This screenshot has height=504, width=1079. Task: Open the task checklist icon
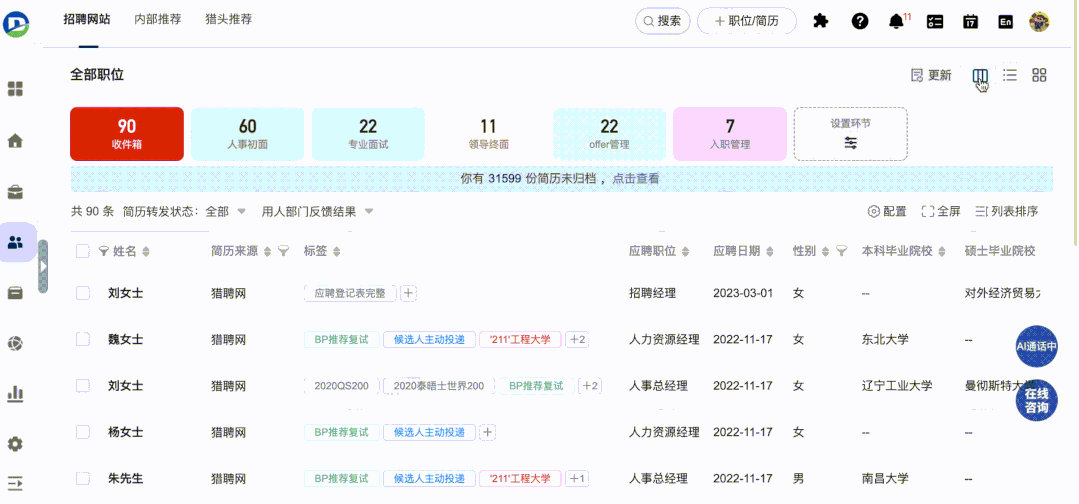[934, 21]
